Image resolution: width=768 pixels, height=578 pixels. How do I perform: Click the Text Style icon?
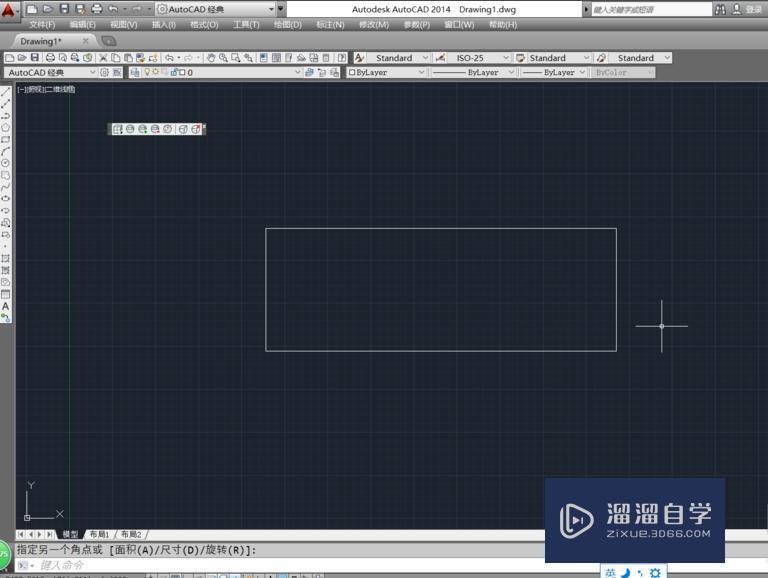(359, 58)
